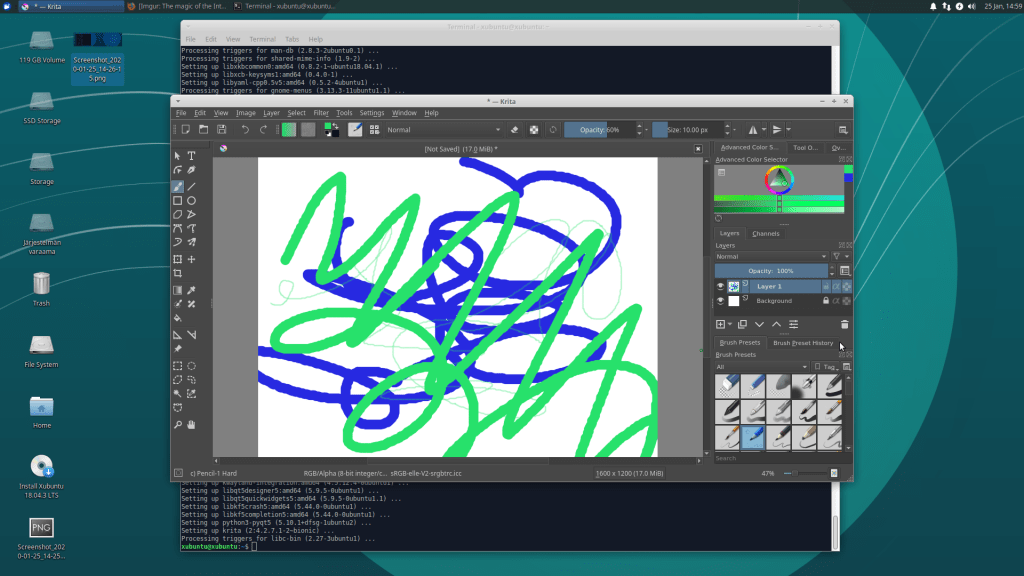Open the All brush tag filter dropdown
1024x576 pixels.
coord(758,367)
